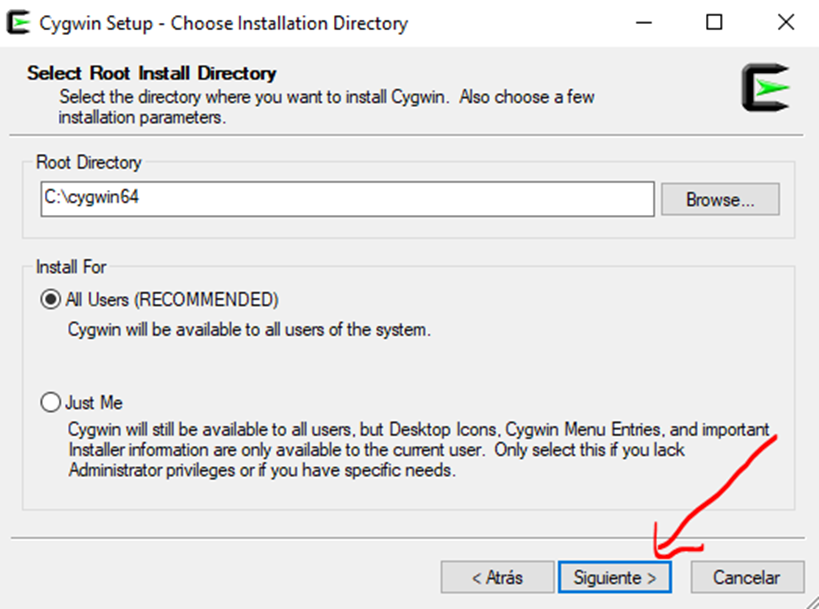Screen dimensions: 819x609
Task: Click the Cygwin Setup window title text
Action: (223, 23)
